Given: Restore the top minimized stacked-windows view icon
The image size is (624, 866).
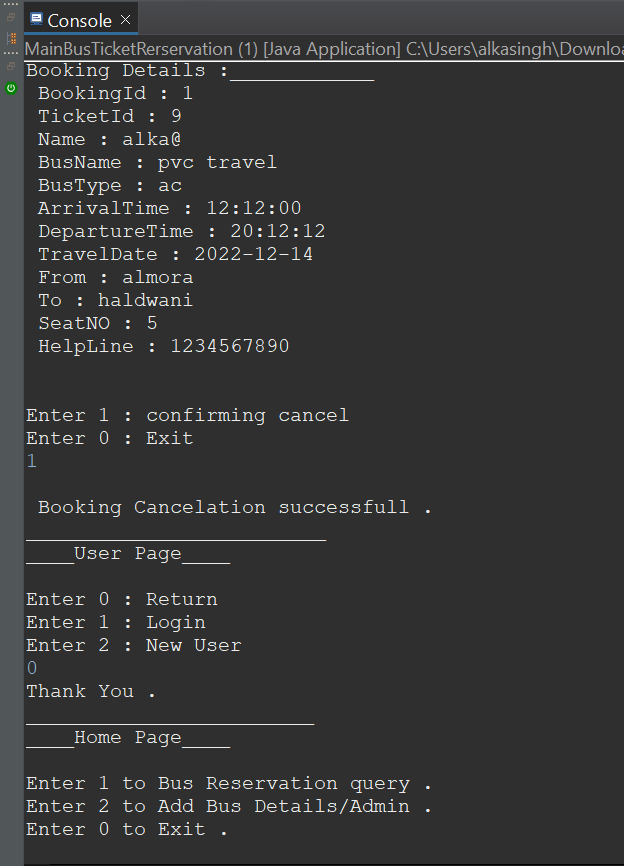Looking at the screenshot, I should coord(11,17).
